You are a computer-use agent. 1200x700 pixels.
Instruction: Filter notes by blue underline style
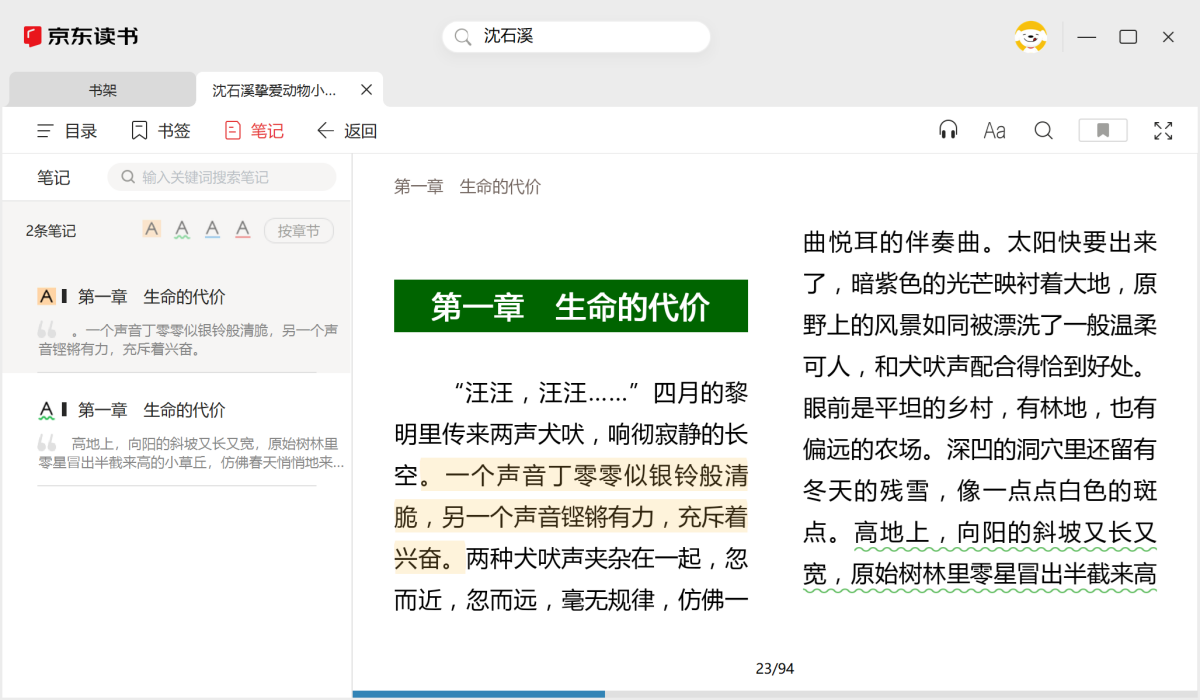pyautogui.click(x=212, y=230)
